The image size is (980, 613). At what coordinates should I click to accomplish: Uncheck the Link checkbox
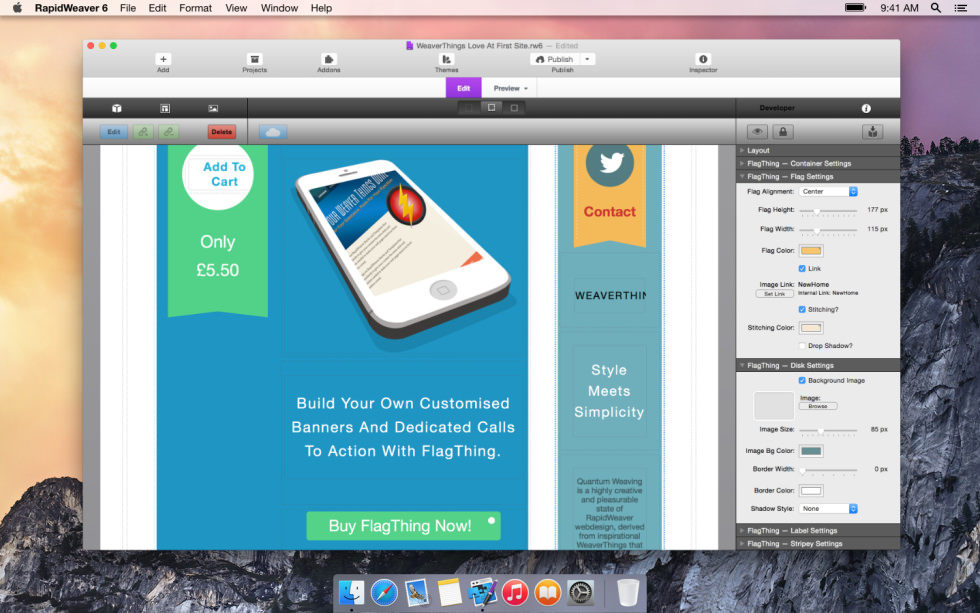(802, 269)
